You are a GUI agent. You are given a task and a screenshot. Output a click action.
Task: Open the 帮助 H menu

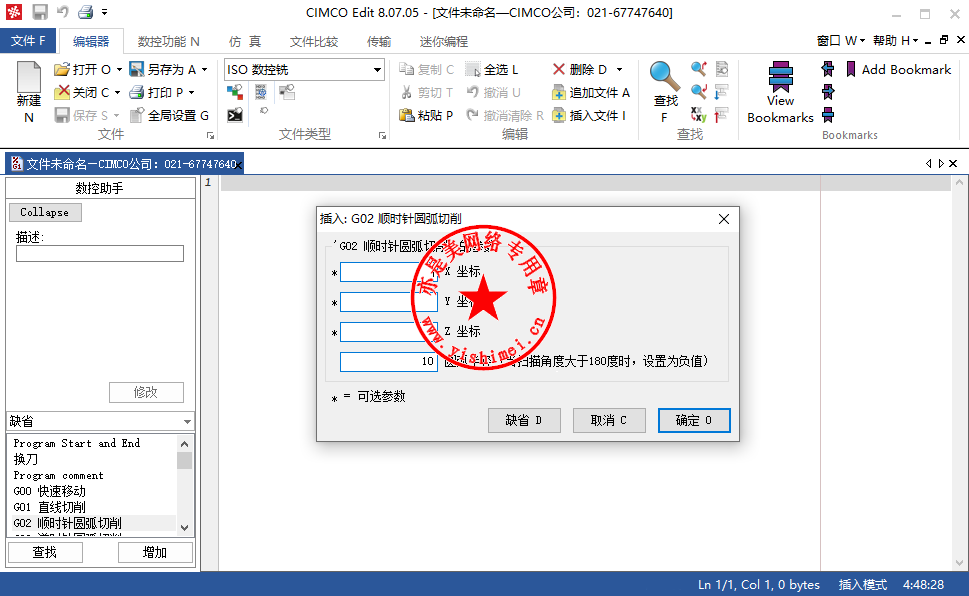point(895,41)
